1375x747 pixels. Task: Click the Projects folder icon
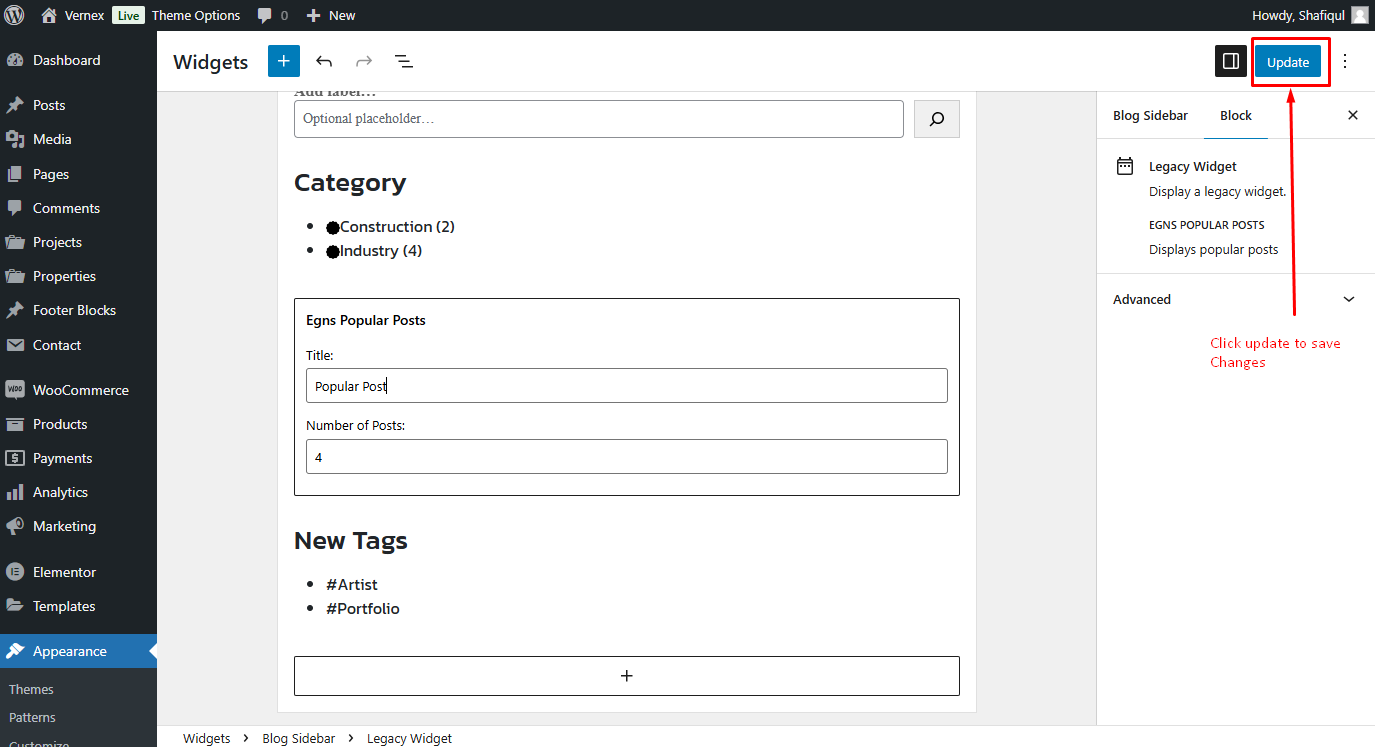pyautogui.click(x=15, y=242)
